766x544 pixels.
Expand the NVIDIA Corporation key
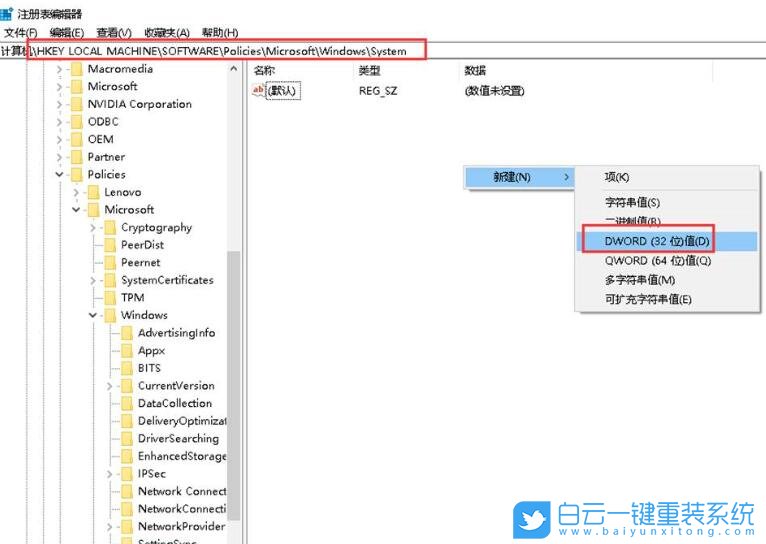pos(59,105)
